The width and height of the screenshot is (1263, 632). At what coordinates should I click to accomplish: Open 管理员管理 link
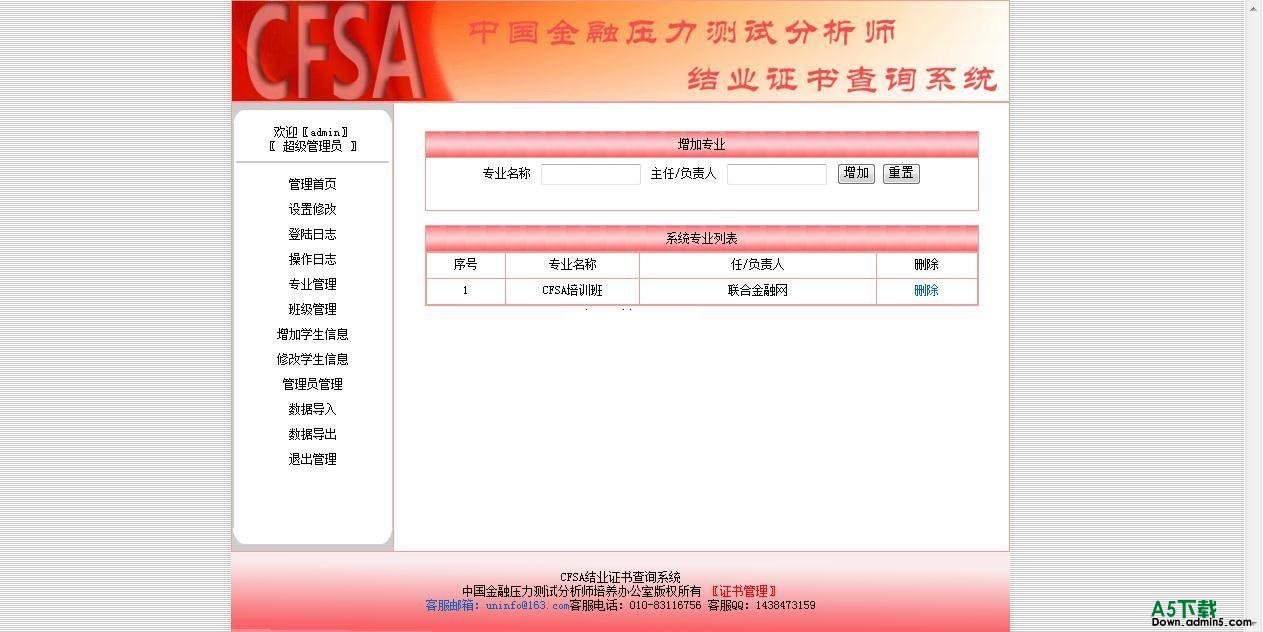click(x=312, y=384)
